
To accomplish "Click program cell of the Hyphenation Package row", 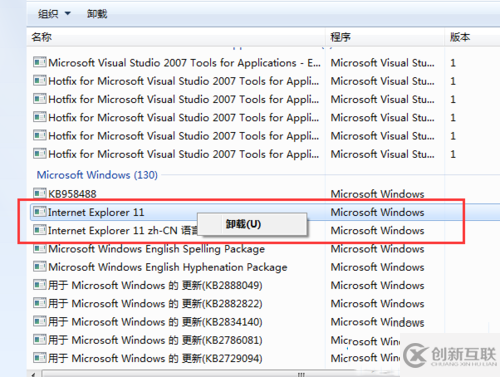I will (x=377, y=267).
